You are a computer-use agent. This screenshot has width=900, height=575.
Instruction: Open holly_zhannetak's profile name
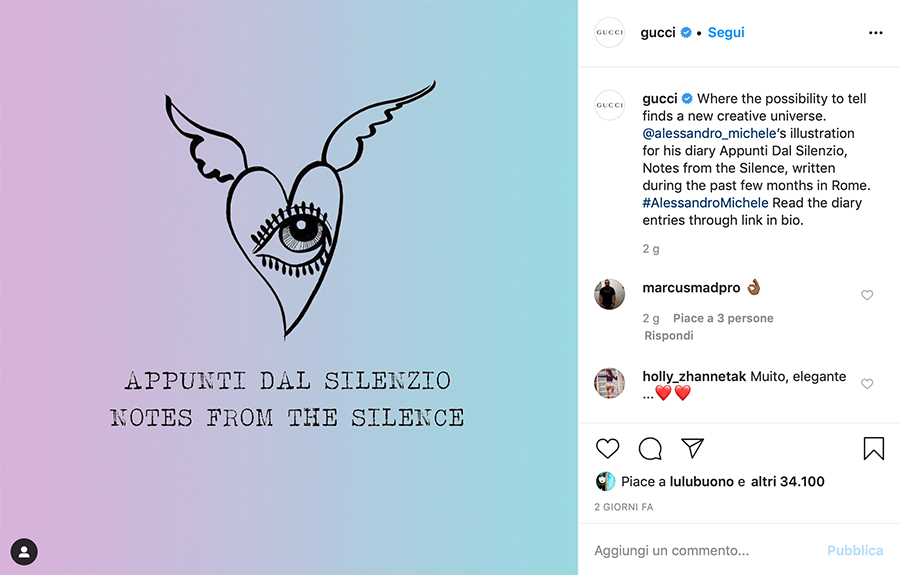click(694, 376)
